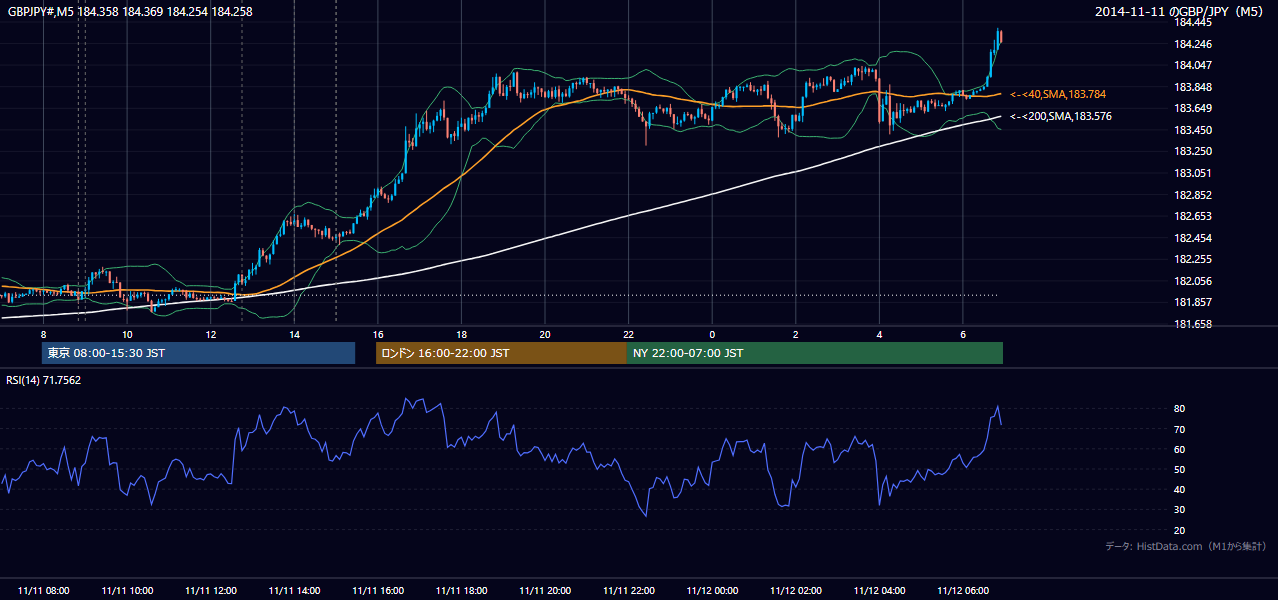Click hour label 2 under the price chart
This screenshot has height=600, width=1278.
[x=795, y=334]
